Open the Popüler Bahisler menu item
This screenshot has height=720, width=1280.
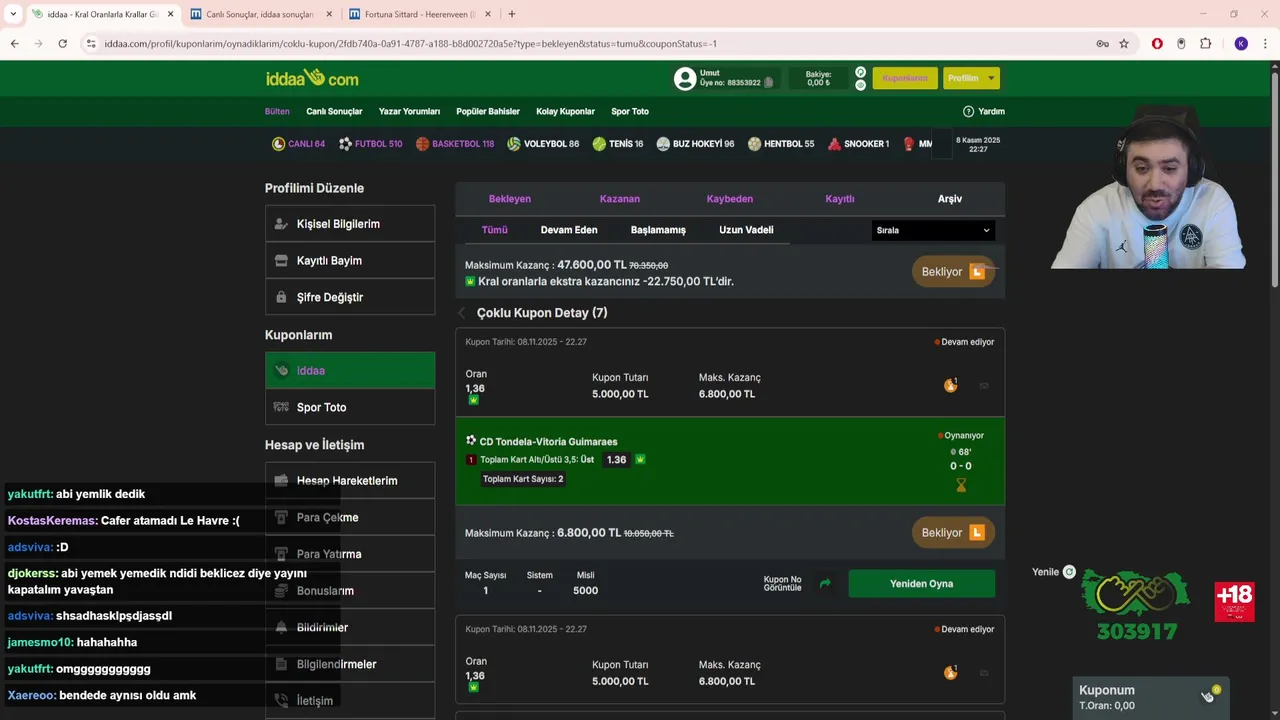click(488, 111)
